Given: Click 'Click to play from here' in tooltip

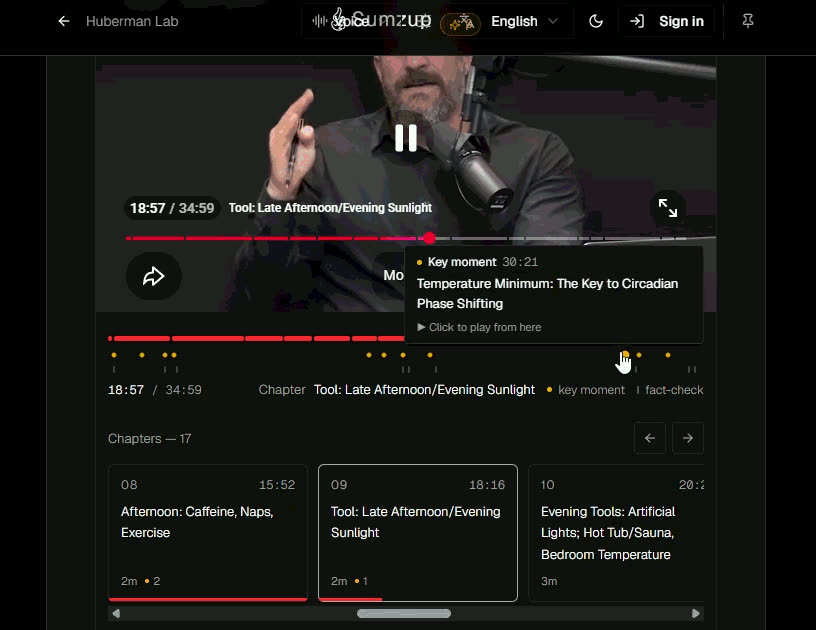Looking at the screenshot, I should point(479,327).
